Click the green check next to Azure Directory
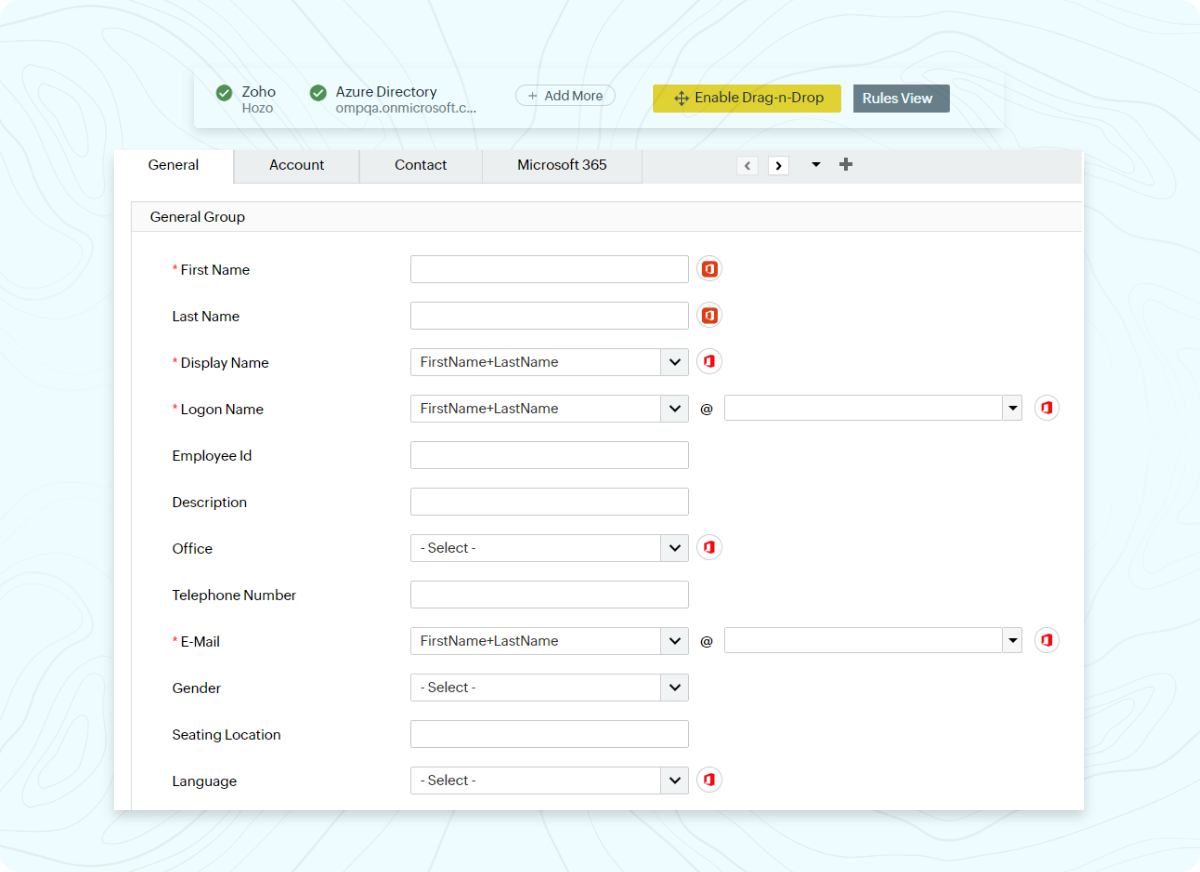The image size is (1200, 872). (x=318, y=92)
